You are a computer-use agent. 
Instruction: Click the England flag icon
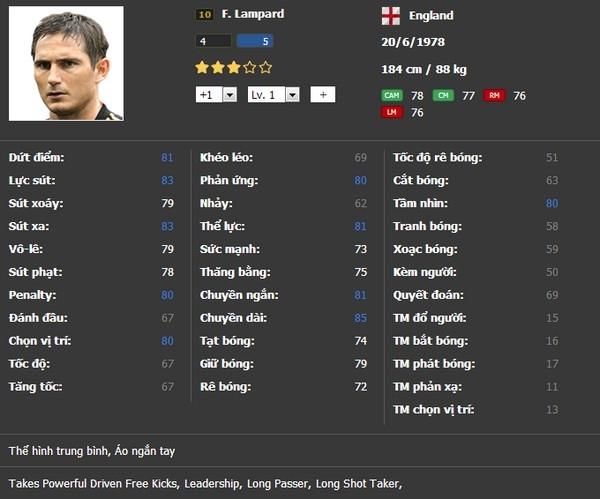click(391, 15)
